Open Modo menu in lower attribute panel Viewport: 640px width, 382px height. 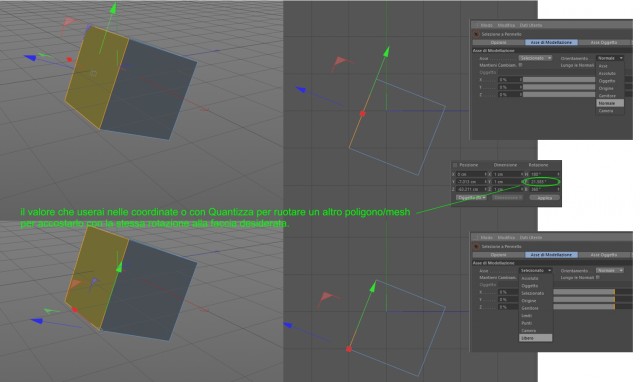click(487, 238)
